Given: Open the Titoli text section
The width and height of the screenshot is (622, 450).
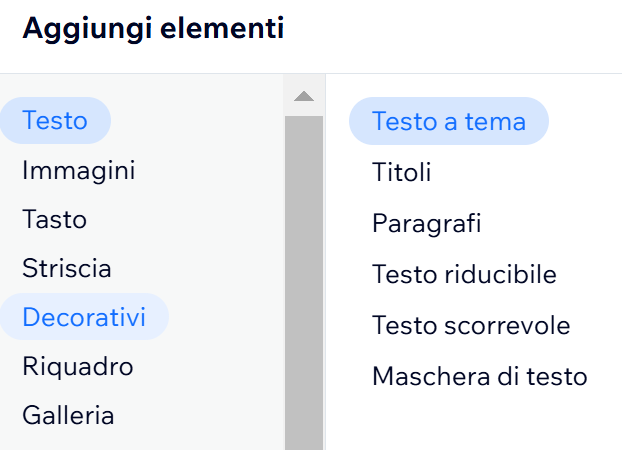Looking at the screenshot, I should pos(401,172).
